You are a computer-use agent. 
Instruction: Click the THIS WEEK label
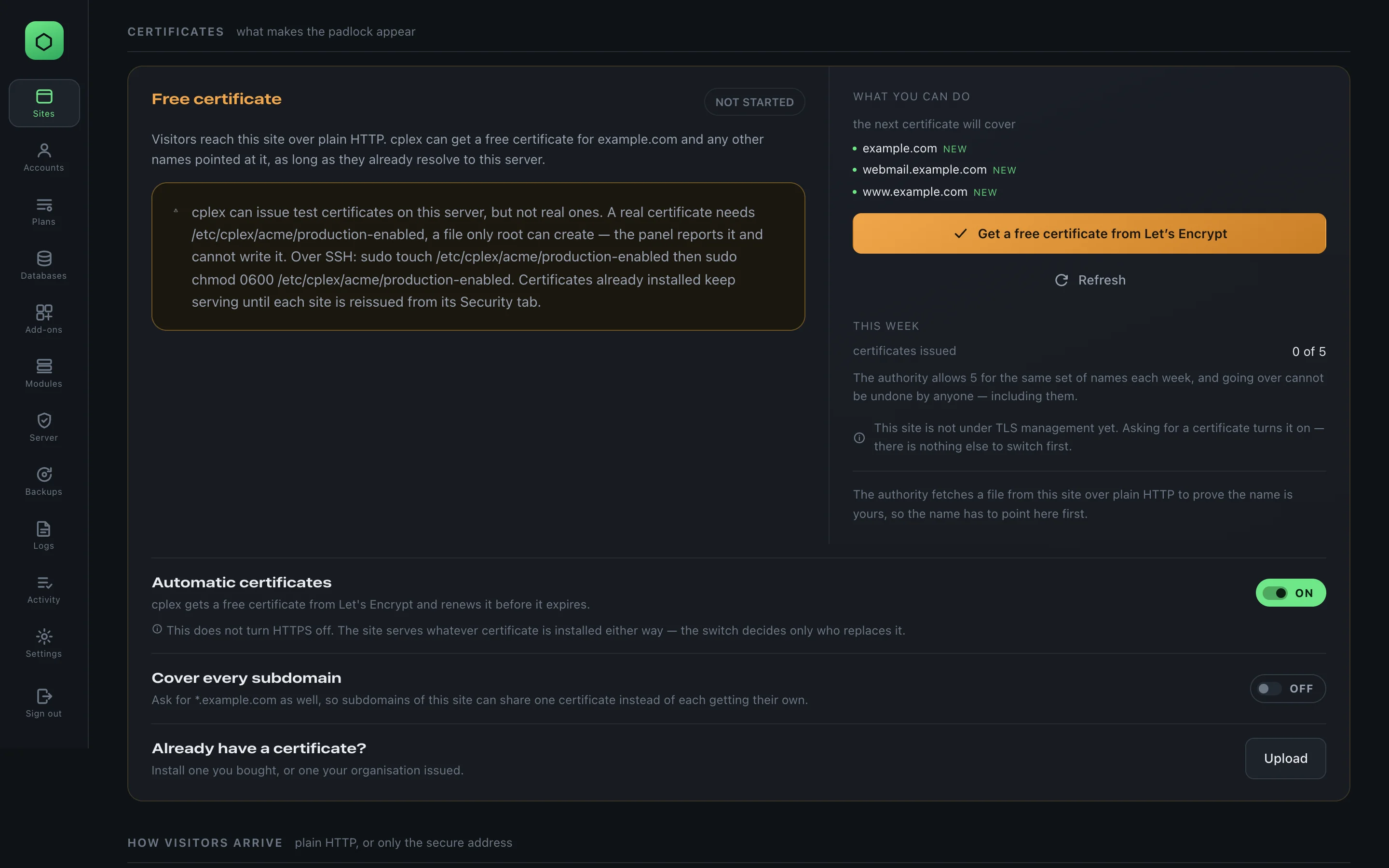(885, 326)
